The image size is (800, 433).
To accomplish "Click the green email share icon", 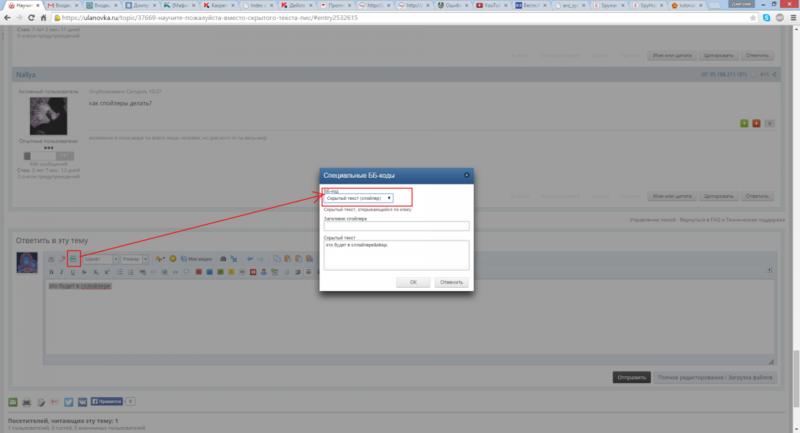I will [13, 402].
